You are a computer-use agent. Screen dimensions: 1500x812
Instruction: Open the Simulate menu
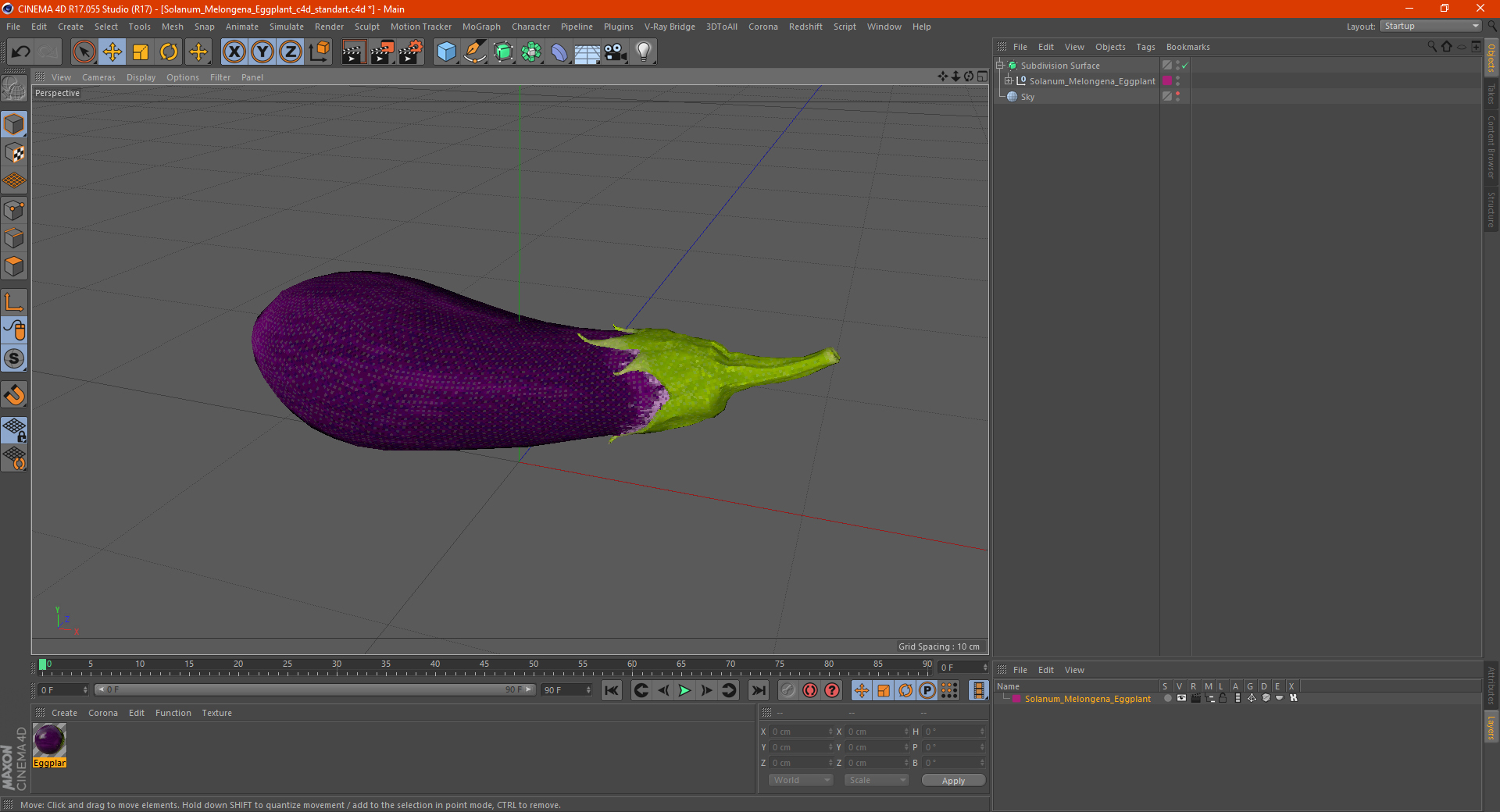click(287, 27)
